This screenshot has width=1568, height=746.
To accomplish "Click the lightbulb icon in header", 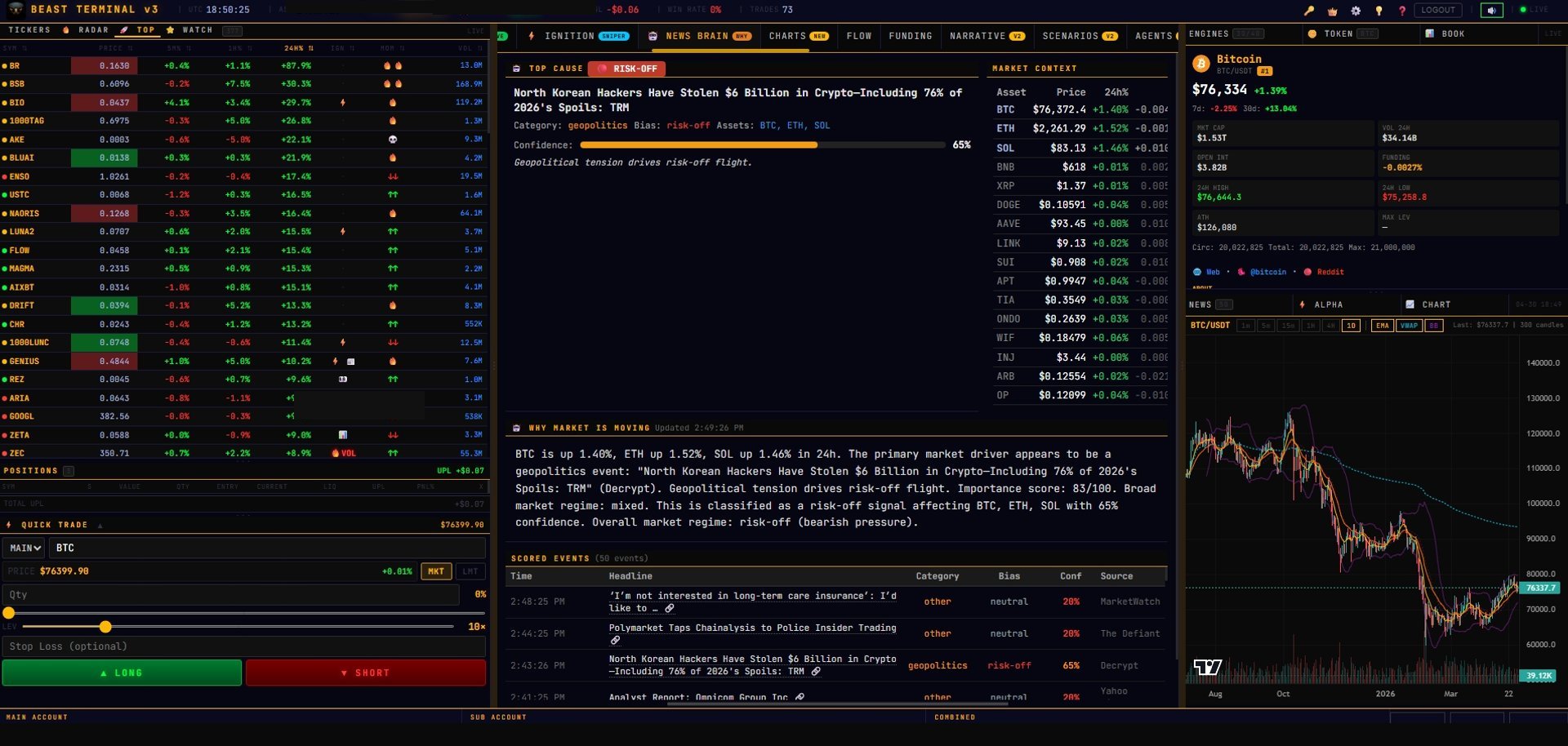I will coord(1379,11).
